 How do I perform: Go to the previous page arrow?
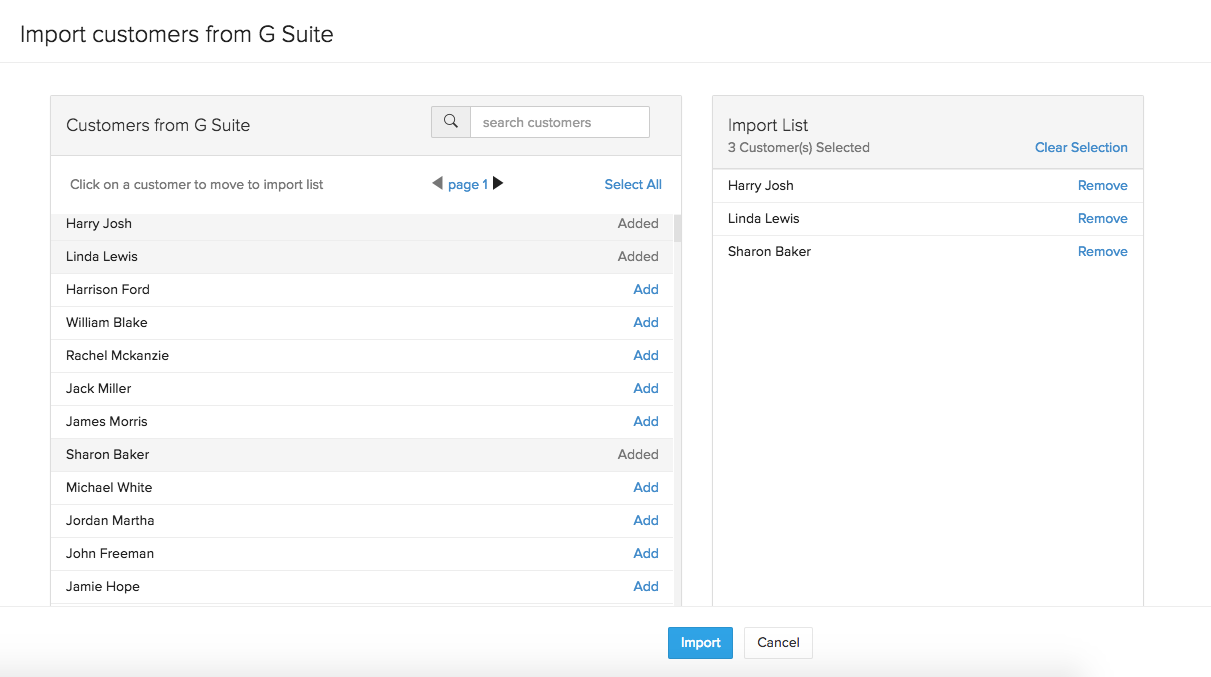click(437, 183)
